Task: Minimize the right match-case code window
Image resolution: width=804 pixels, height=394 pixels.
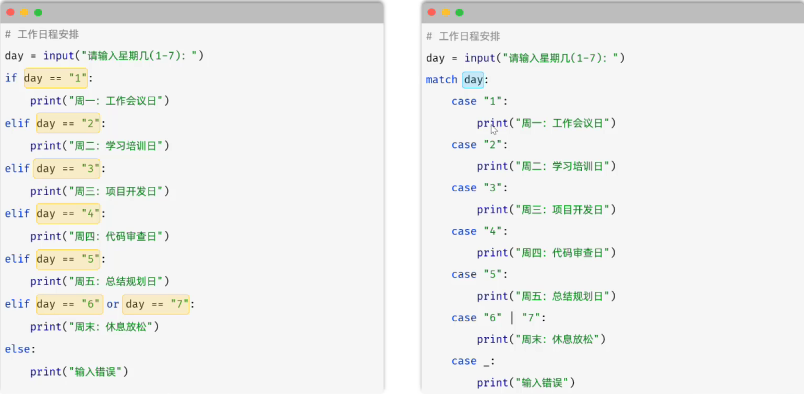Action: tap(446, 12)
